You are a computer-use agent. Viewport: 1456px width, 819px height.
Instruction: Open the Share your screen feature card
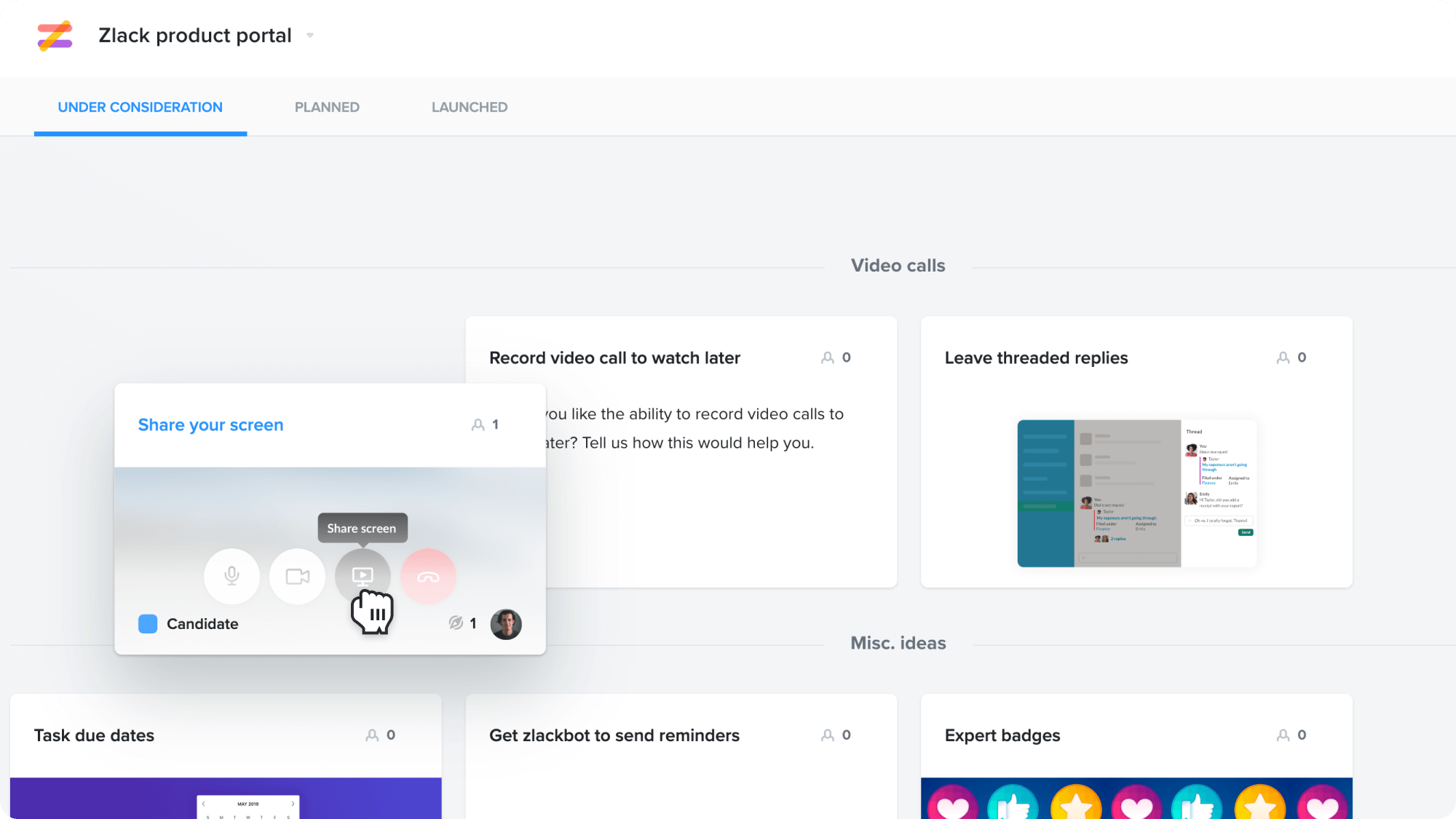(x=209, y=424)
